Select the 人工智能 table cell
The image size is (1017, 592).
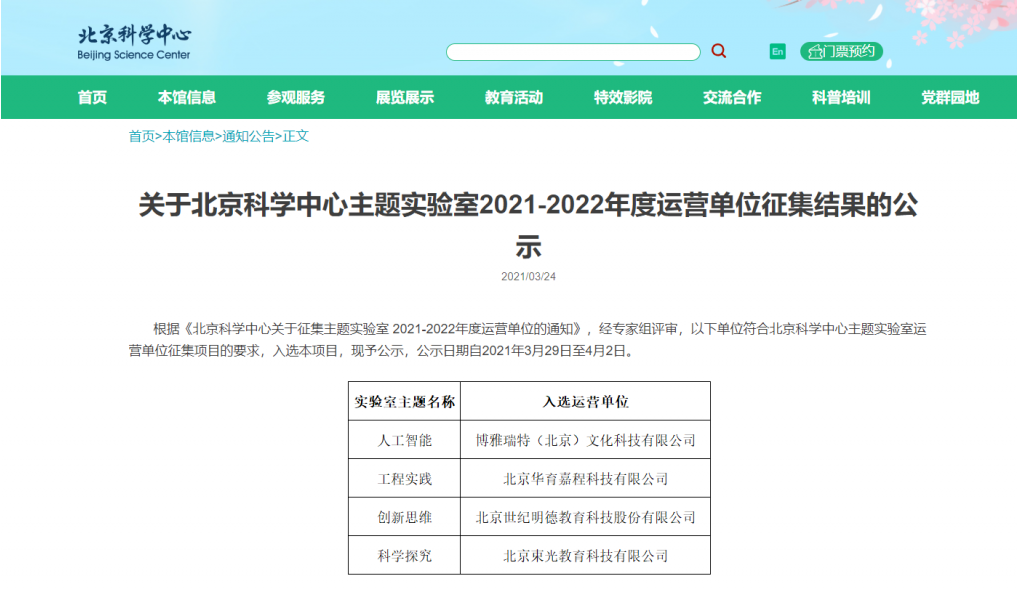(405, 440)
